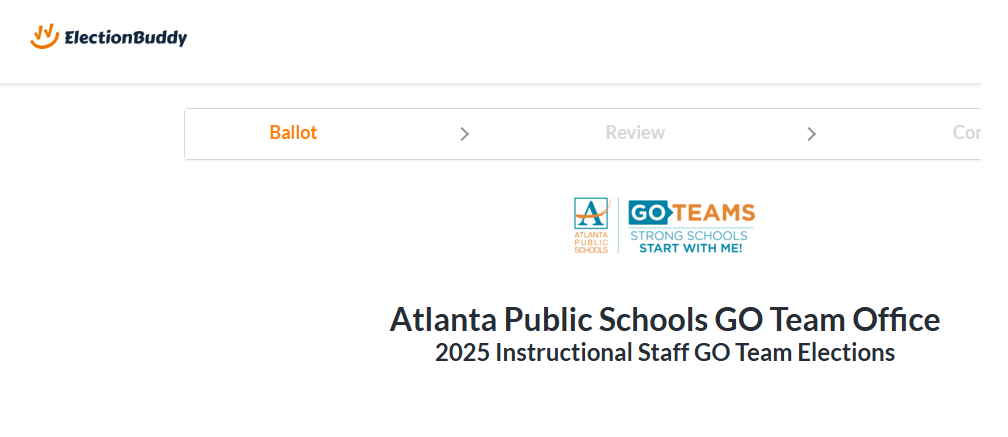Screen dimensions: 1008x437
Task: Click the word Atlanta in the main heading
Action: tap(444, 319)
